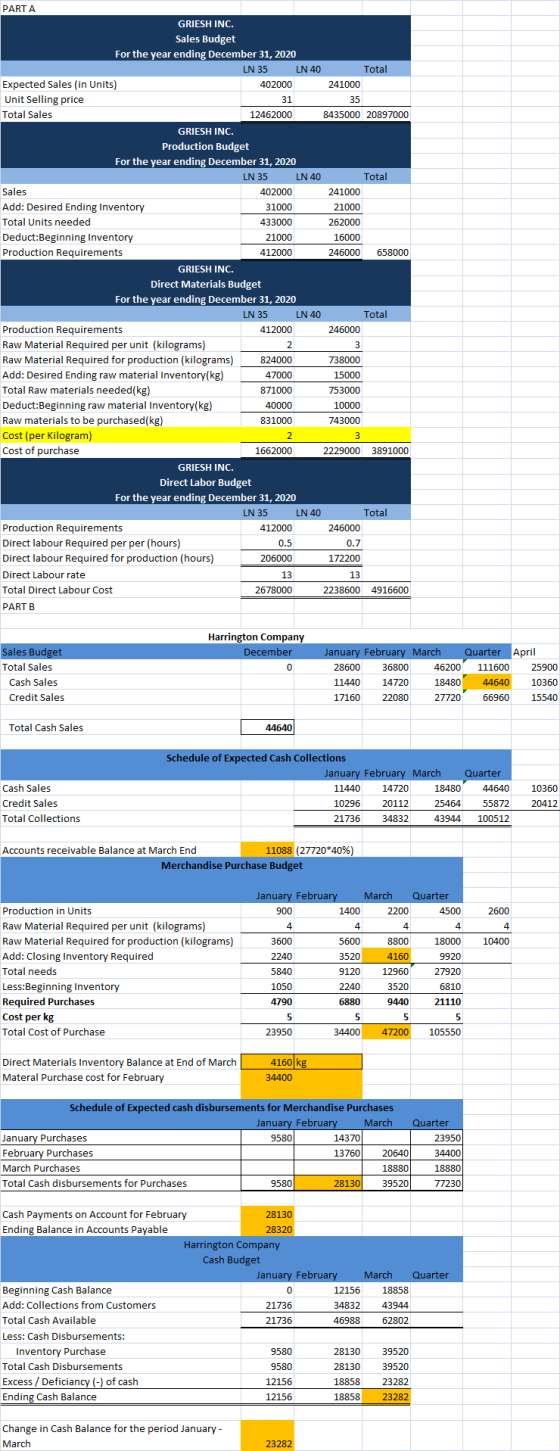Screen dimensions: 560x1451
Task: Select the 'Sales Budget' header cell
Action: coord(34,651)
